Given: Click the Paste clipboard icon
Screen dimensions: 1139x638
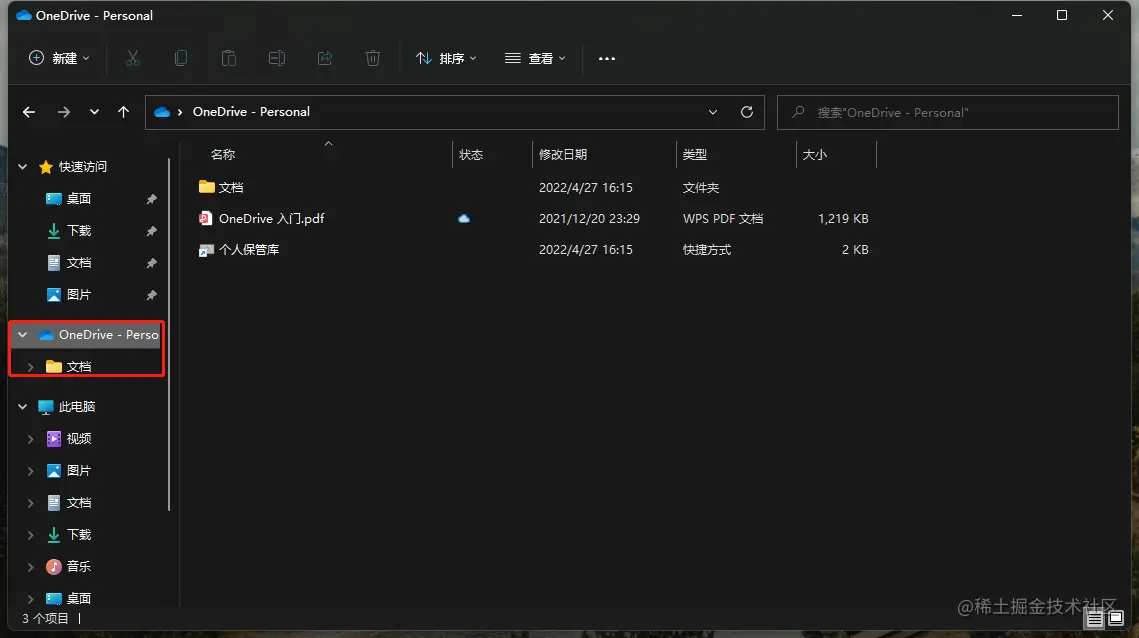Looking at the screenshot, I should point(229,58).
